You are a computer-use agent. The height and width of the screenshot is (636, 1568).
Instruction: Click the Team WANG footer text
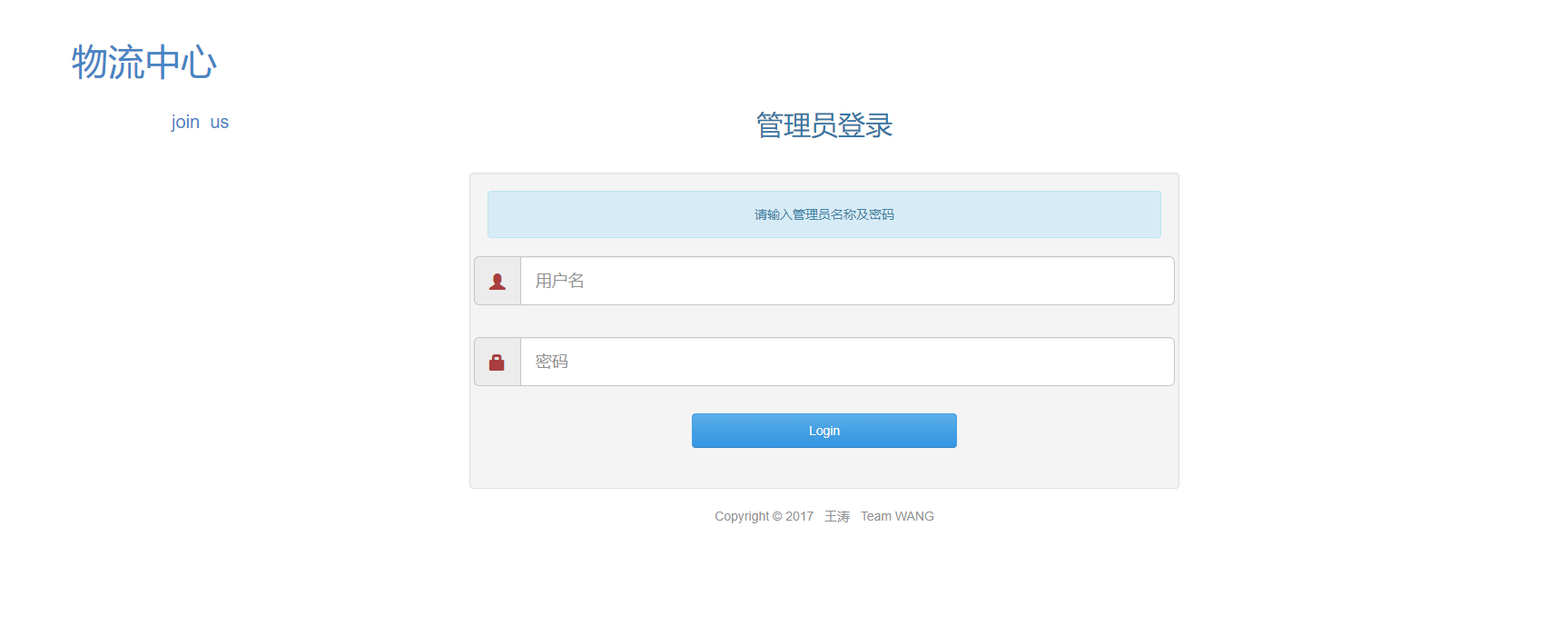pyautogui.click(x=897, y=516)
